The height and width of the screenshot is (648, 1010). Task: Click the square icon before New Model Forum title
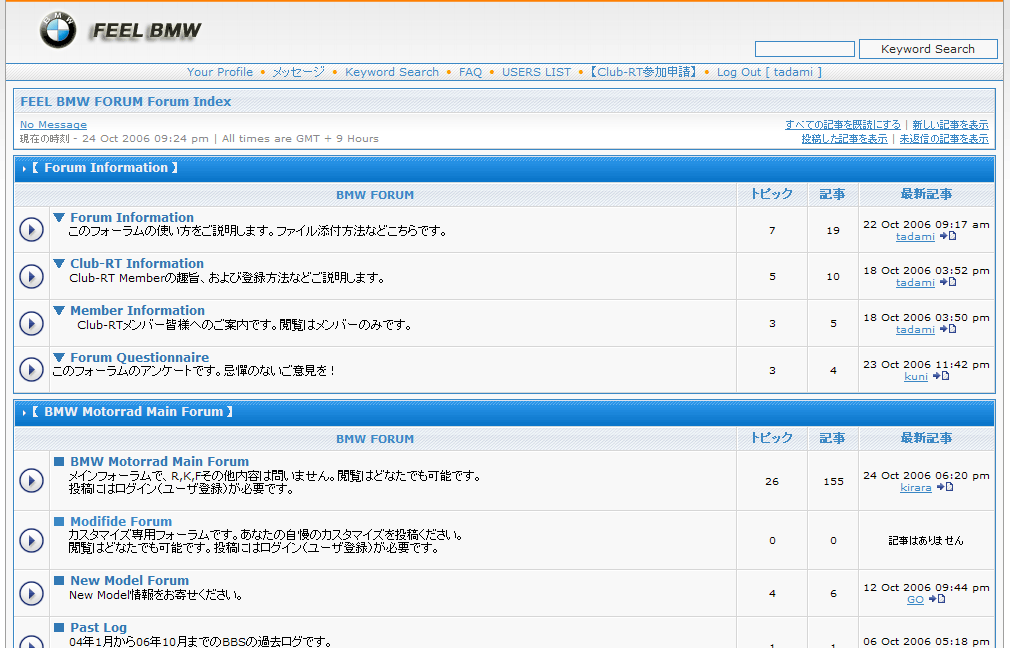[59, 580]
